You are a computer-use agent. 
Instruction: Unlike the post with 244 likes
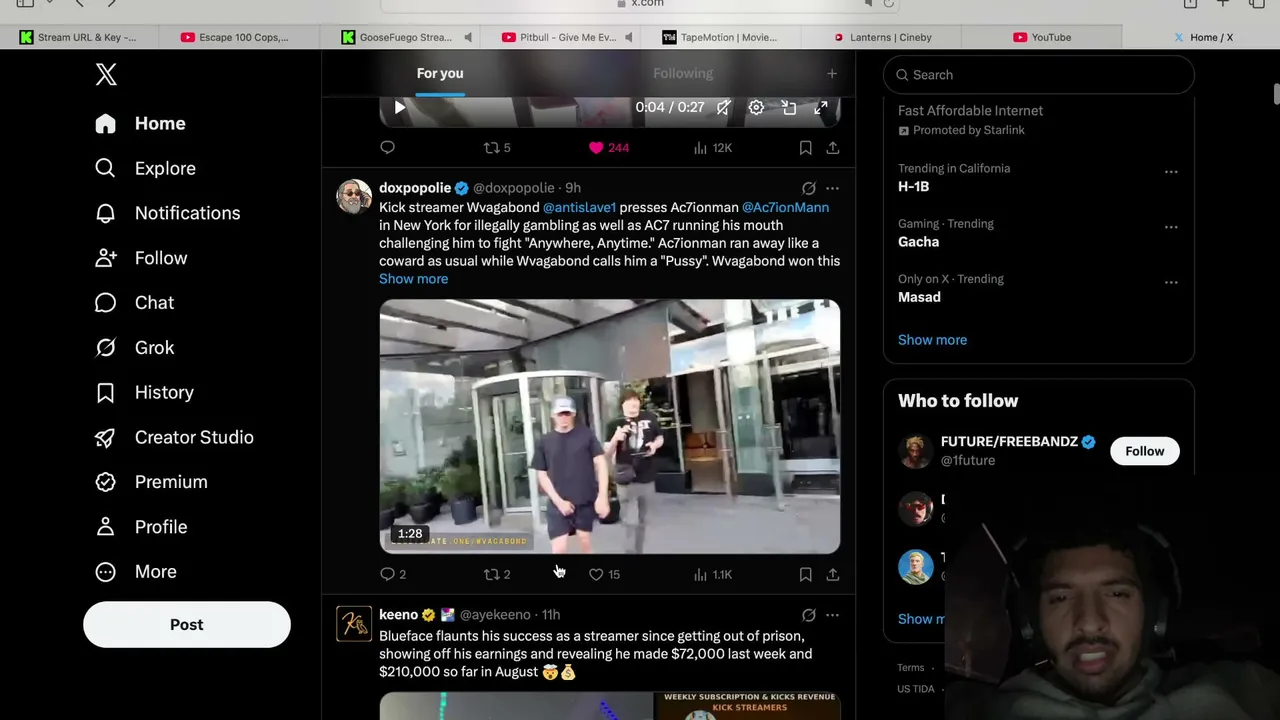point(608,148)
